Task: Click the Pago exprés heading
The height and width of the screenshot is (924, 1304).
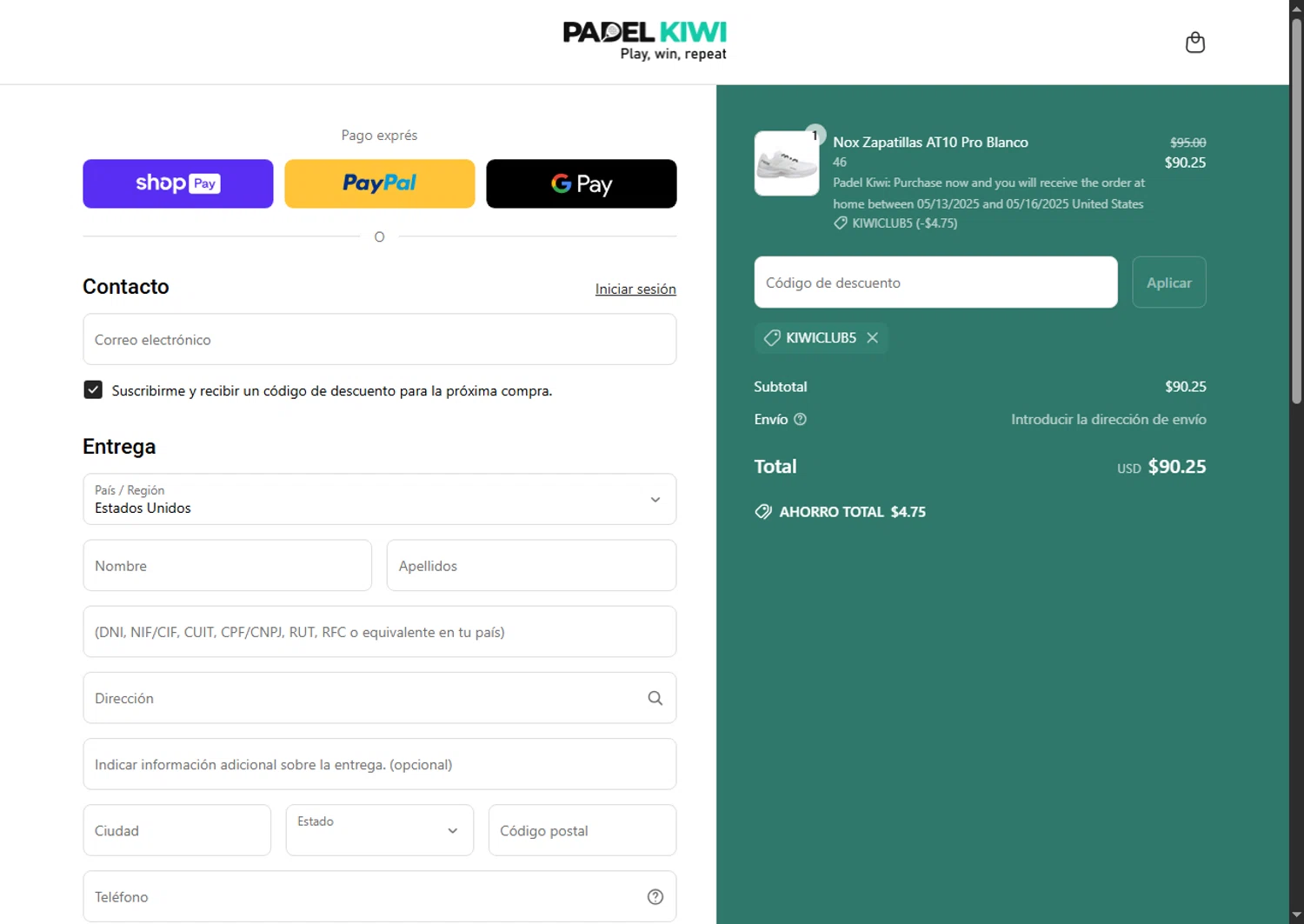Action: tap(379, 135)
